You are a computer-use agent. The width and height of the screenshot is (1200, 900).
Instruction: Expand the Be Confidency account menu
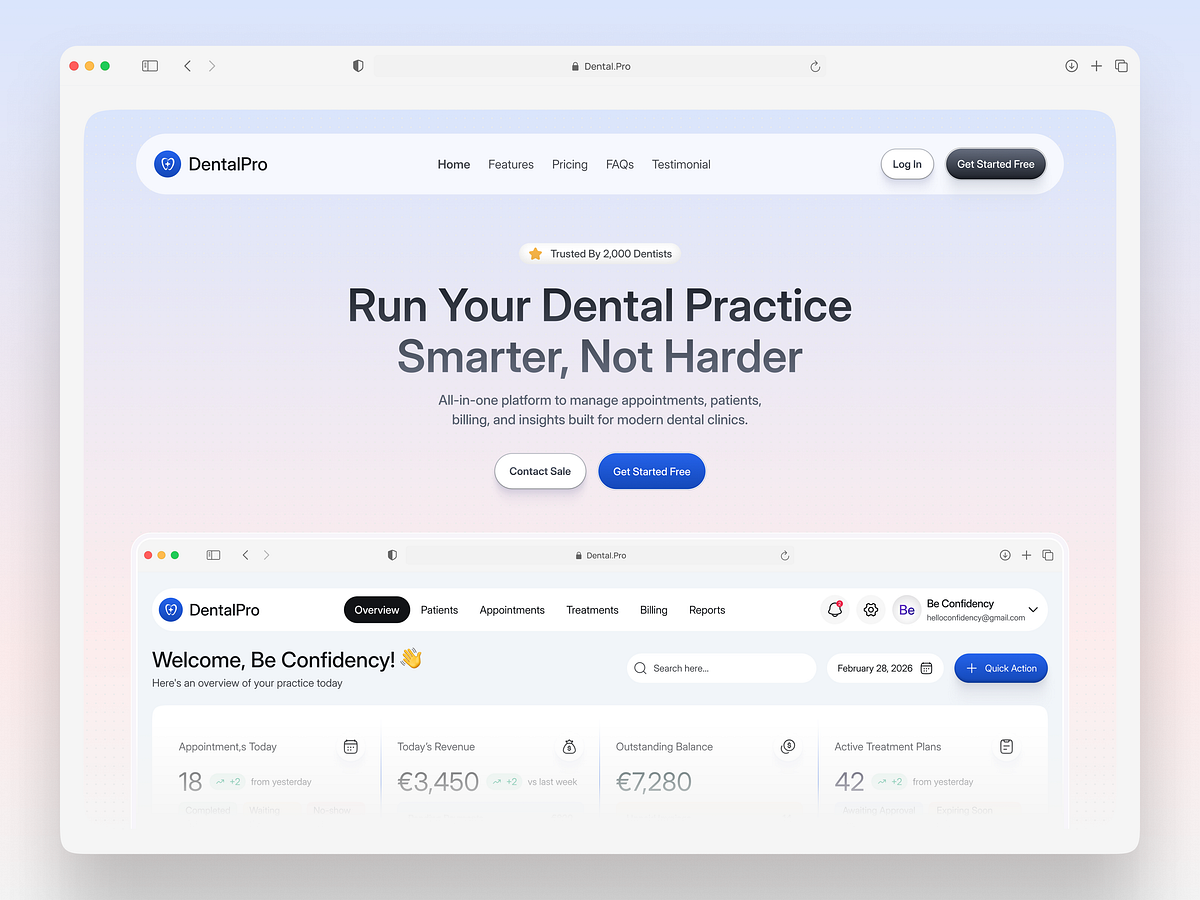(x=1033, y=609)
